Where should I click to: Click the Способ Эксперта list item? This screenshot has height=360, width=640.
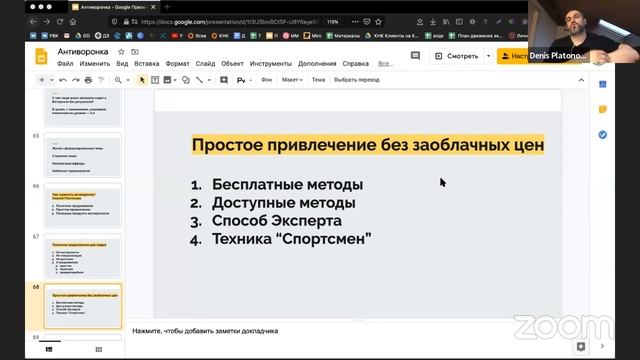(x=277, y=221)
